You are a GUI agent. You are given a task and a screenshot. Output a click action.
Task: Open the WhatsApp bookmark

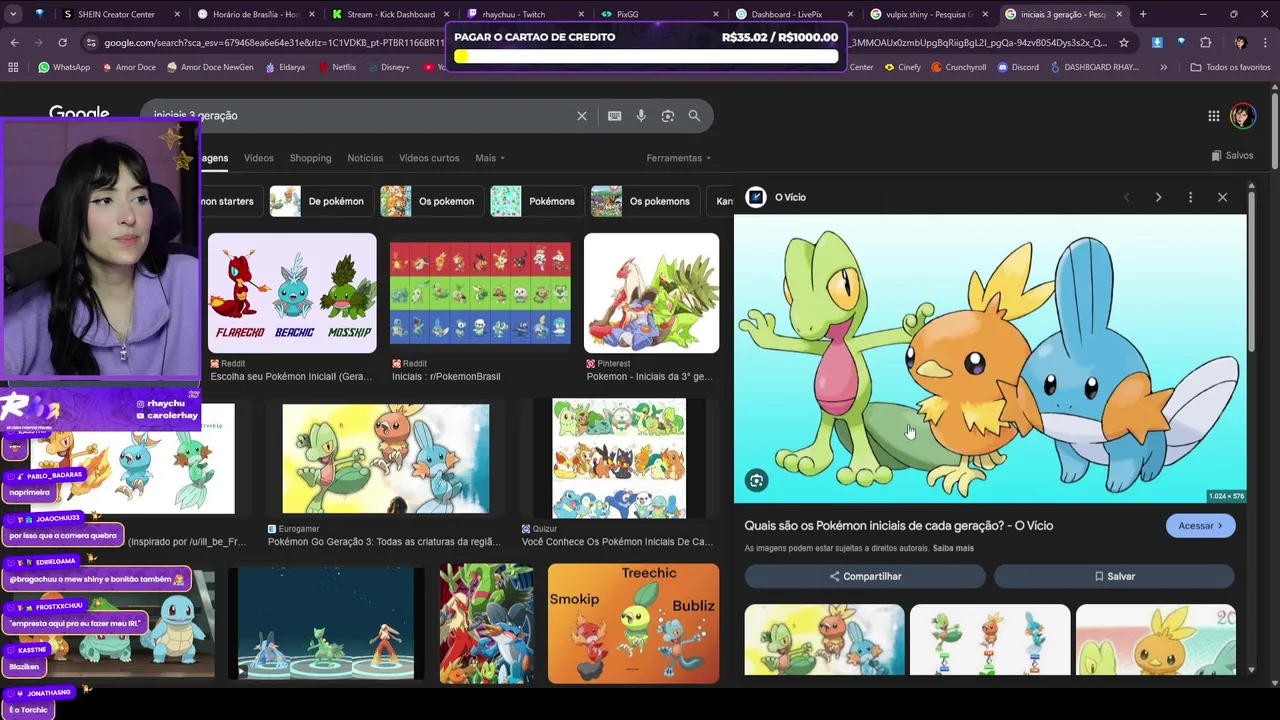[x=64, y=68]
